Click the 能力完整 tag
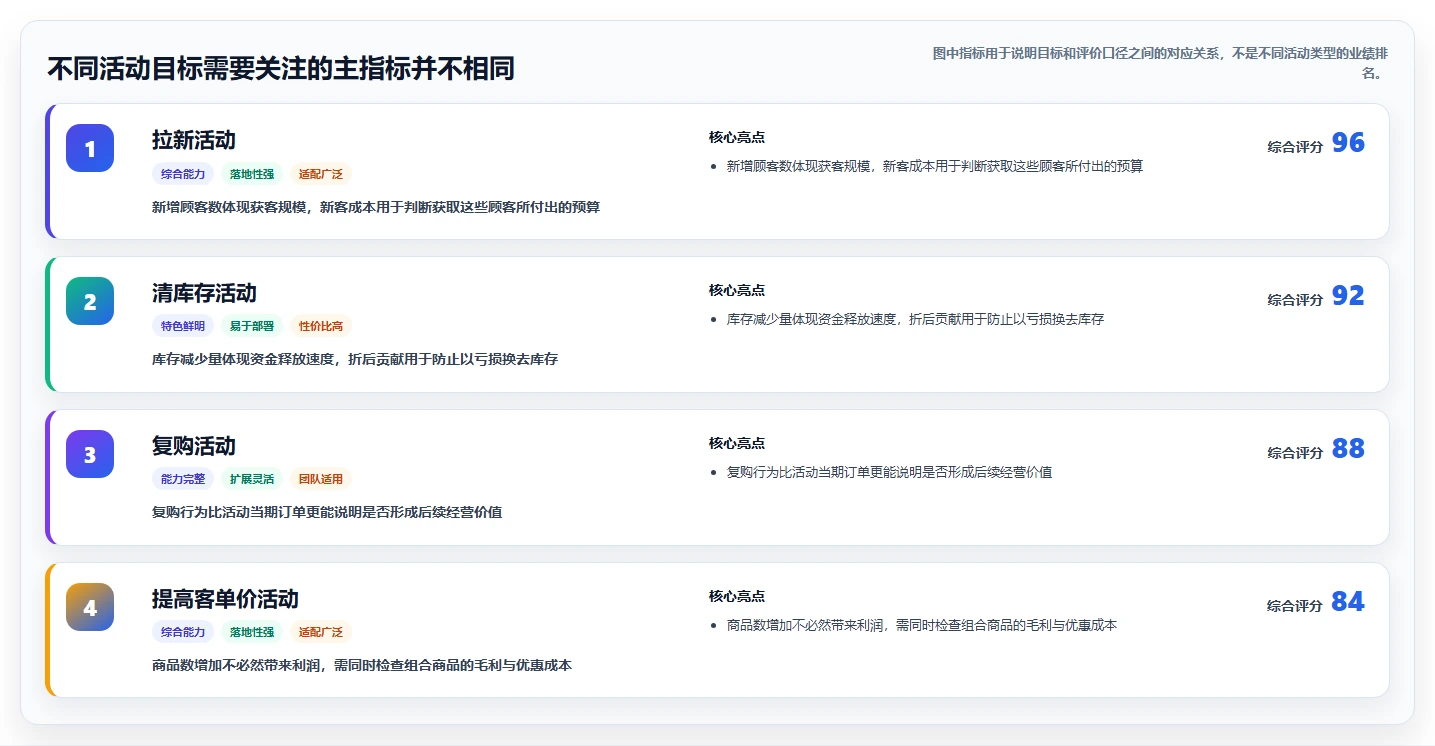The height and width of the screenshot is (746, 1435). pos(183,479)
